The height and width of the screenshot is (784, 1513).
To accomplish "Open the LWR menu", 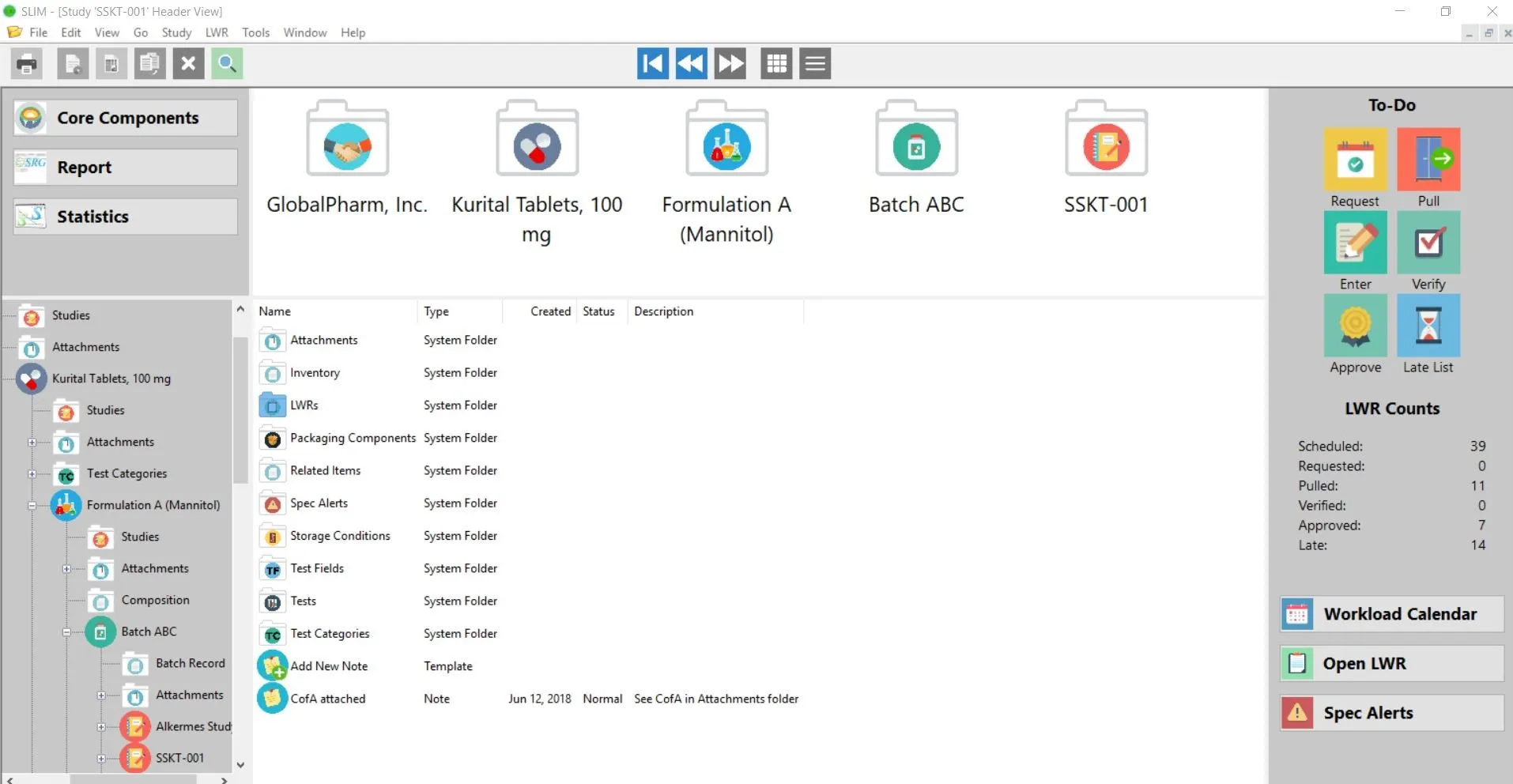I will point(217,32).
